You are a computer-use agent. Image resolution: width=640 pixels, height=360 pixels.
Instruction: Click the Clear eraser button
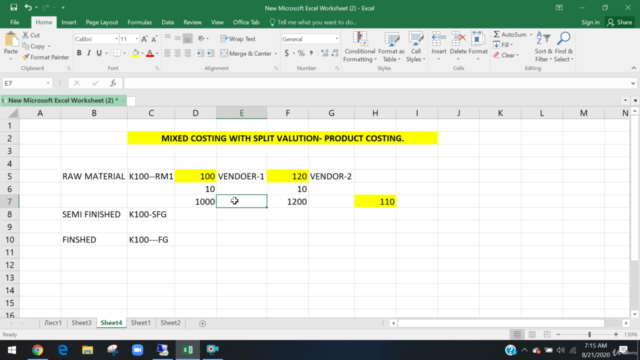tap(505, 55)
